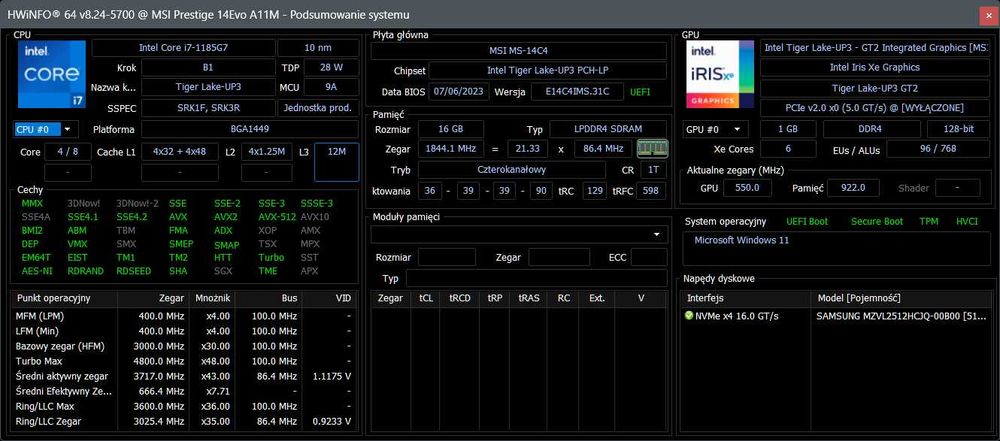Click the RDSEED feature label
This screenshot has height=441, width=1000.
pos(134,271)
